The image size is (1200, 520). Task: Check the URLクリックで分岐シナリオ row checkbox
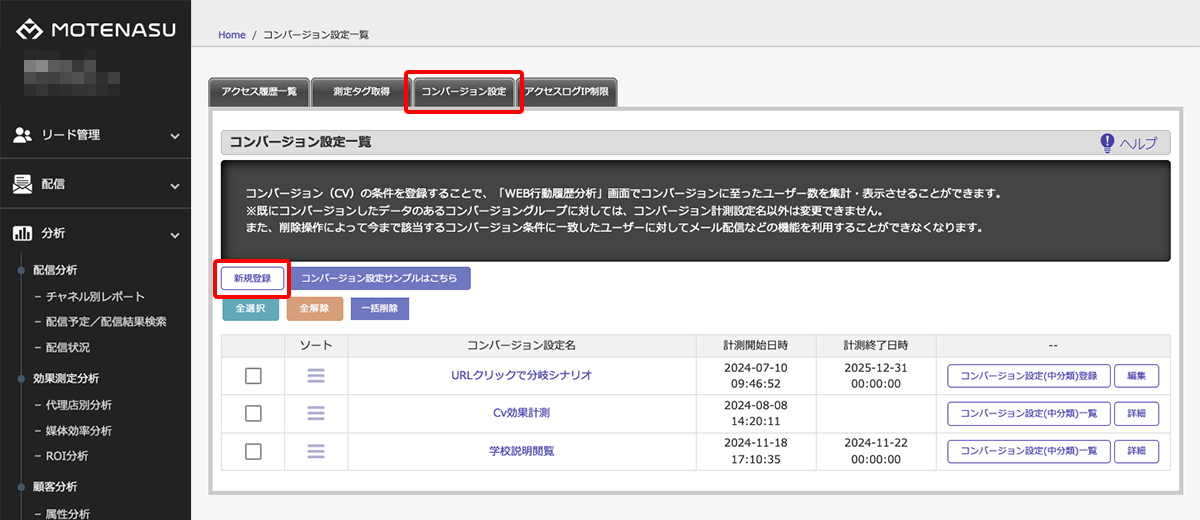coord(253,376)
